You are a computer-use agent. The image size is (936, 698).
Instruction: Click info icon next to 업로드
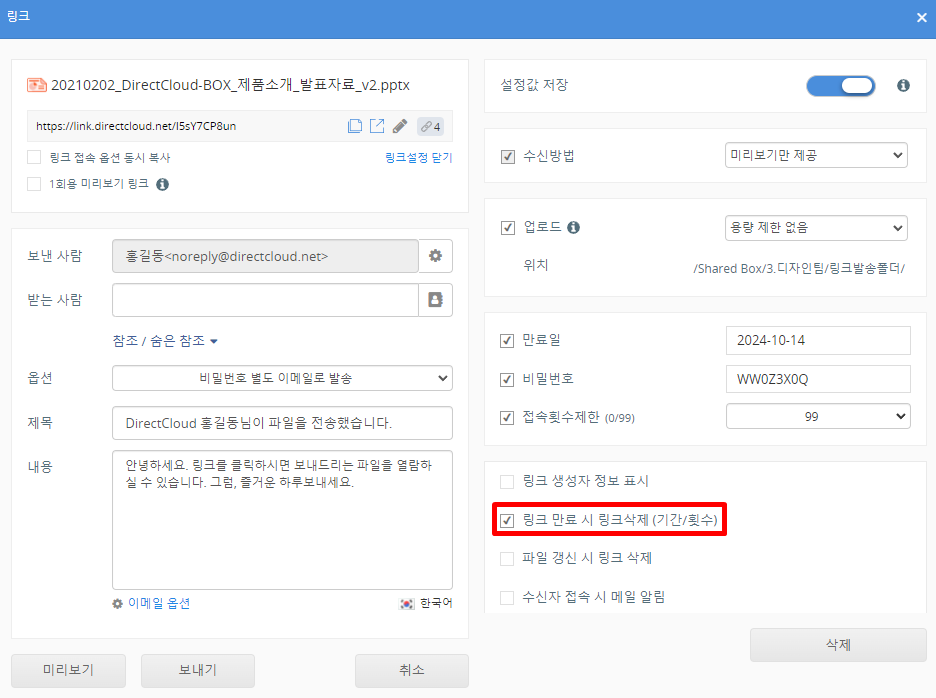tap(573, 228)
